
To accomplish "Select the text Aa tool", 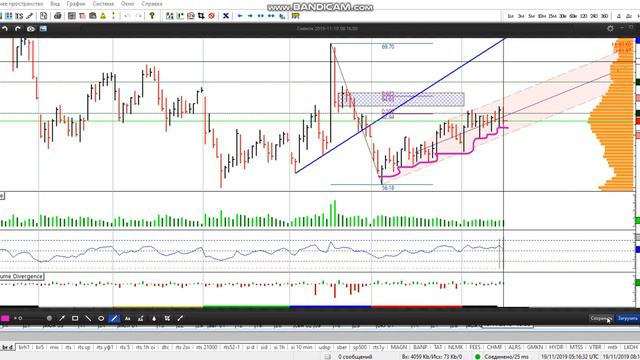I will point(127,318).
